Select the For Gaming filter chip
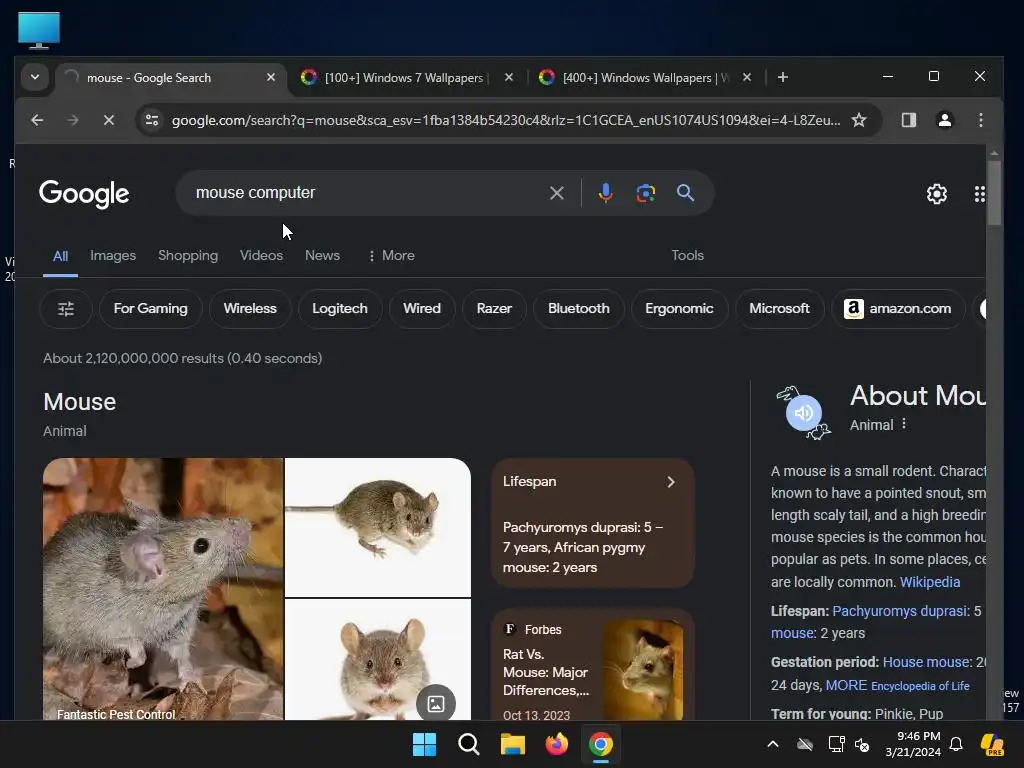 tap(151, 309)
